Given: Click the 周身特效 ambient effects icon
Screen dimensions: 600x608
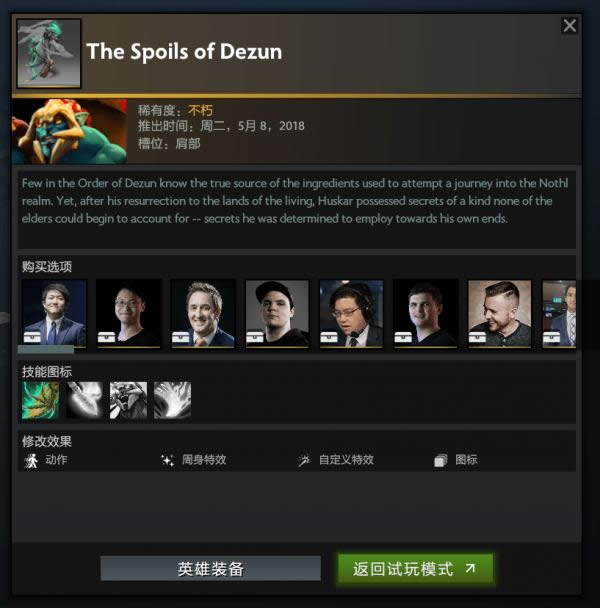Looking at the screenshot, I should tap(168, 460).
